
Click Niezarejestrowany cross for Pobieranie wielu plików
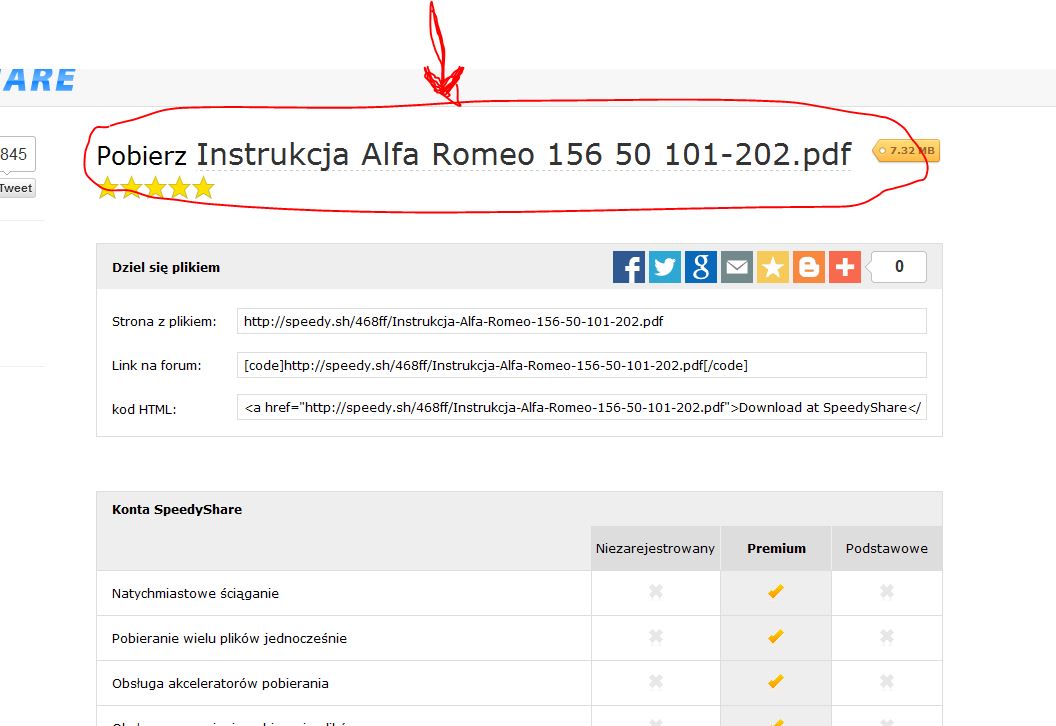656,636
